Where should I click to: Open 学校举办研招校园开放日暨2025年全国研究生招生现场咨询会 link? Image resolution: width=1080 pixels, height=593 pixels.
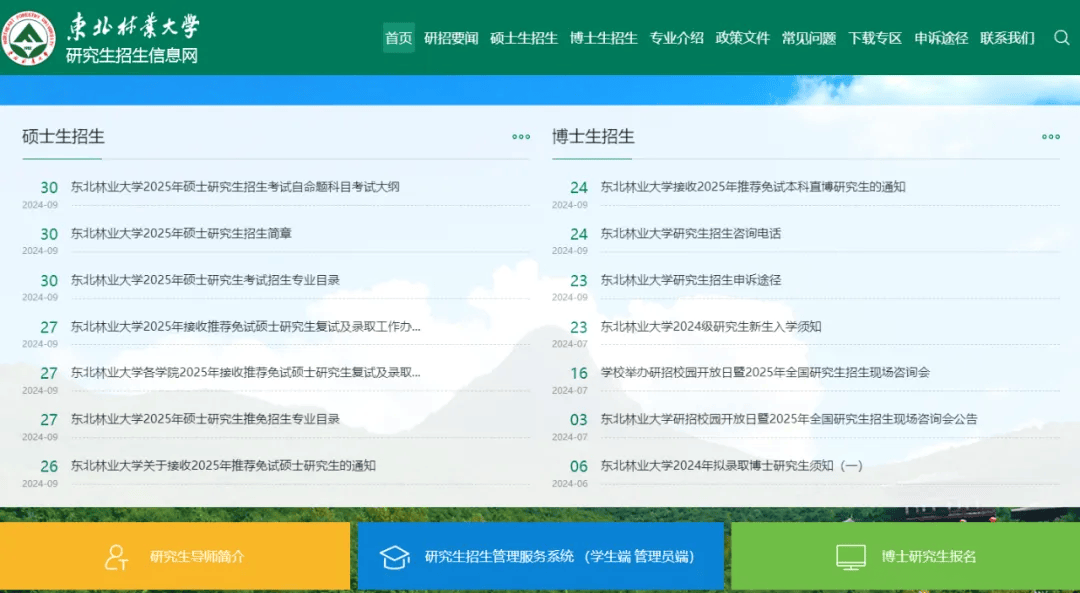tap(765, 373)
